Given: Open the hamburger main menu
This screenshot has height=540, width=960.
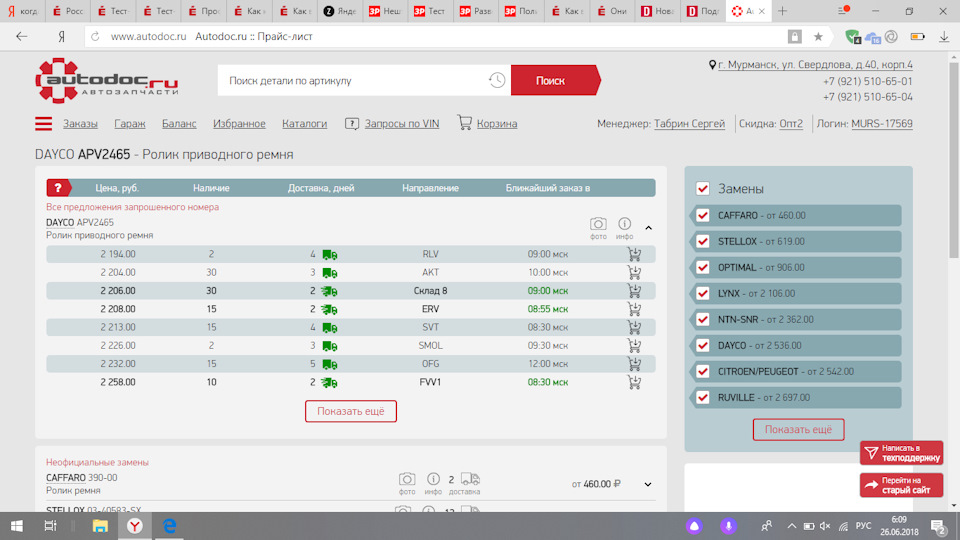Looking at the screenshot, I should [43, 124].
